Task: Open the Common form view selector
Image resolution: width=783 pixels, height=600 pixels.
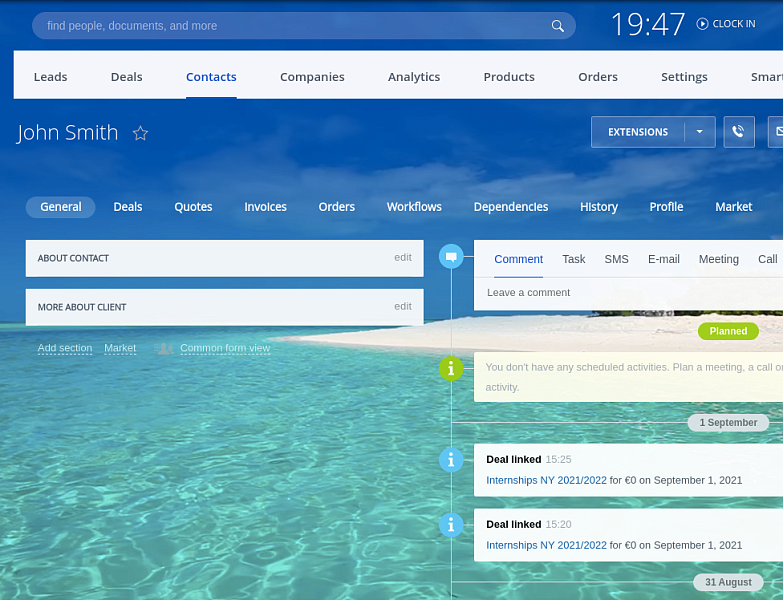Action: click(225, 348)
